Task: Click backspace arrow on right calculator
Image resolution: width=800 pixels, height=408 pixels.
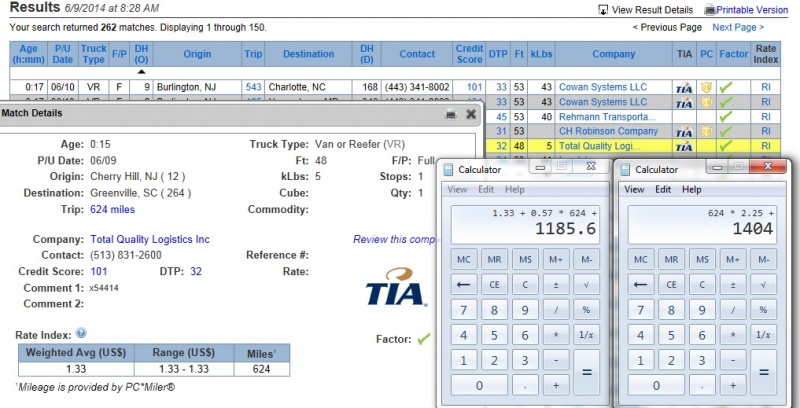Action: coord(640,284)
